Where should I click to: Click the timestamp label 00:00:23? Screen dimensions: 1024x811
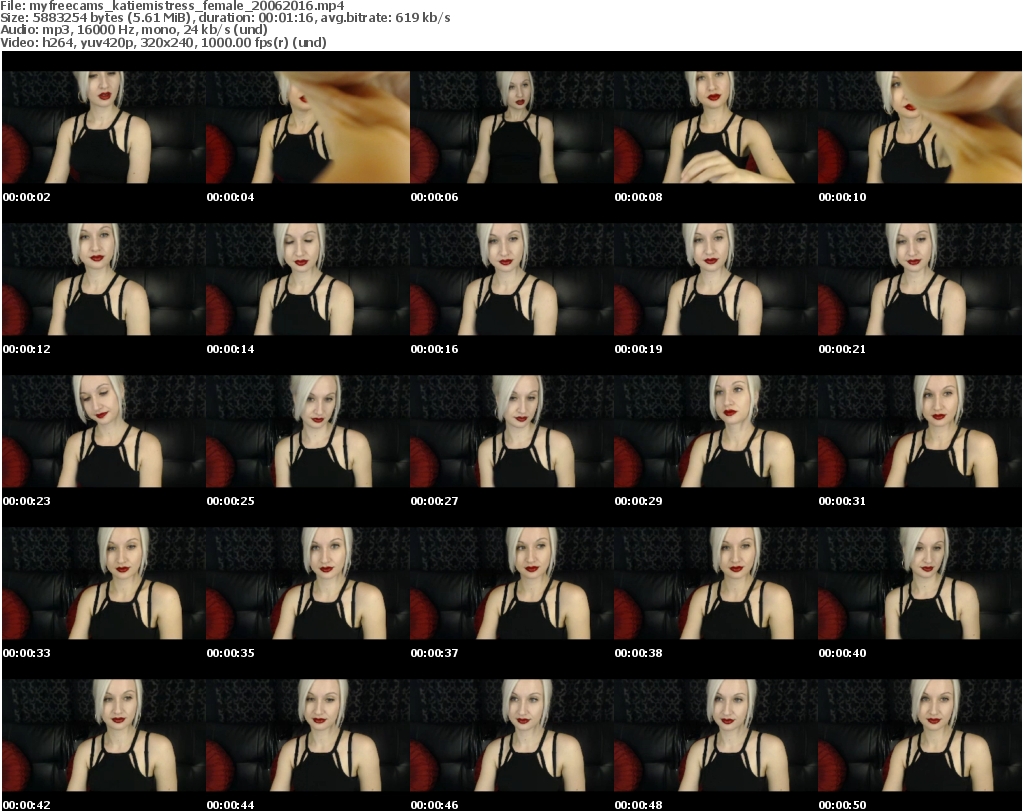coord(27,501)
